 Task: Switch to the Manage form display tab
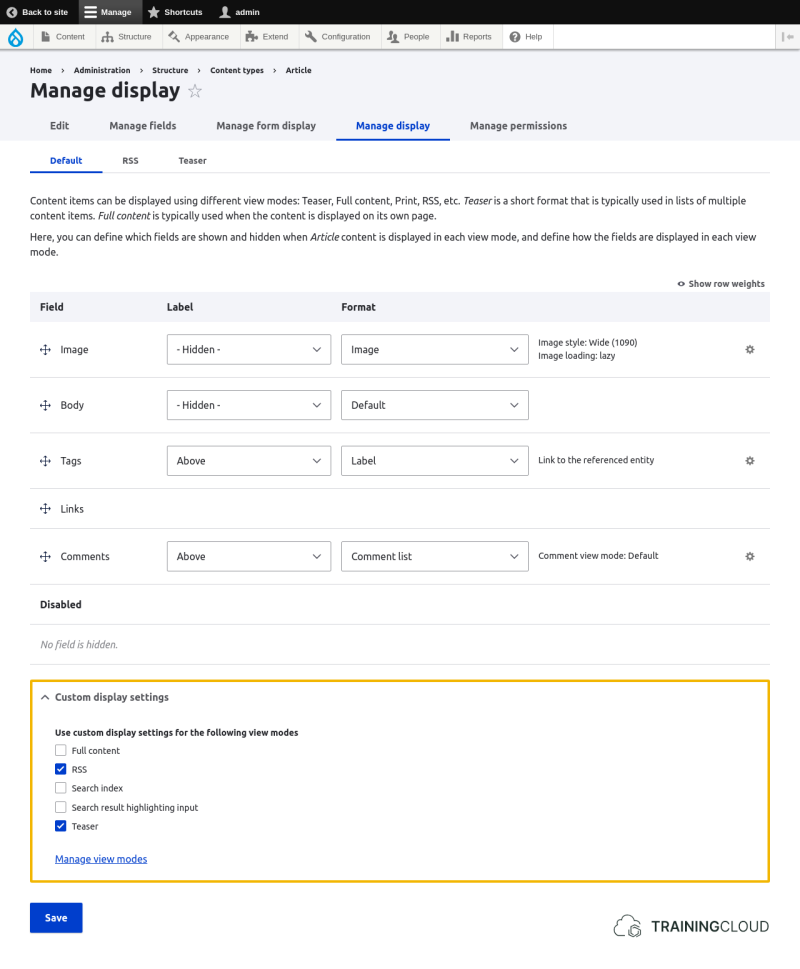pos(266,125)
